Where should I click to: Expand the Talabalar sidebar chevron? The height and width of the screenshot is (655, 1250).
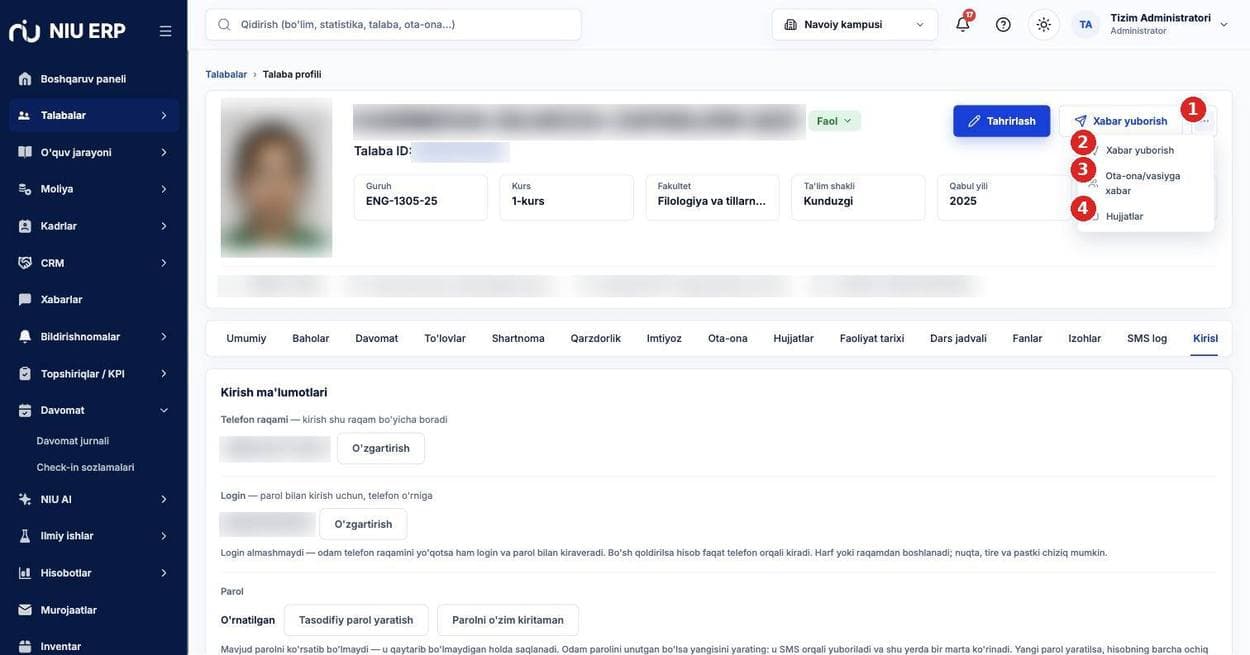coord(164,116)
